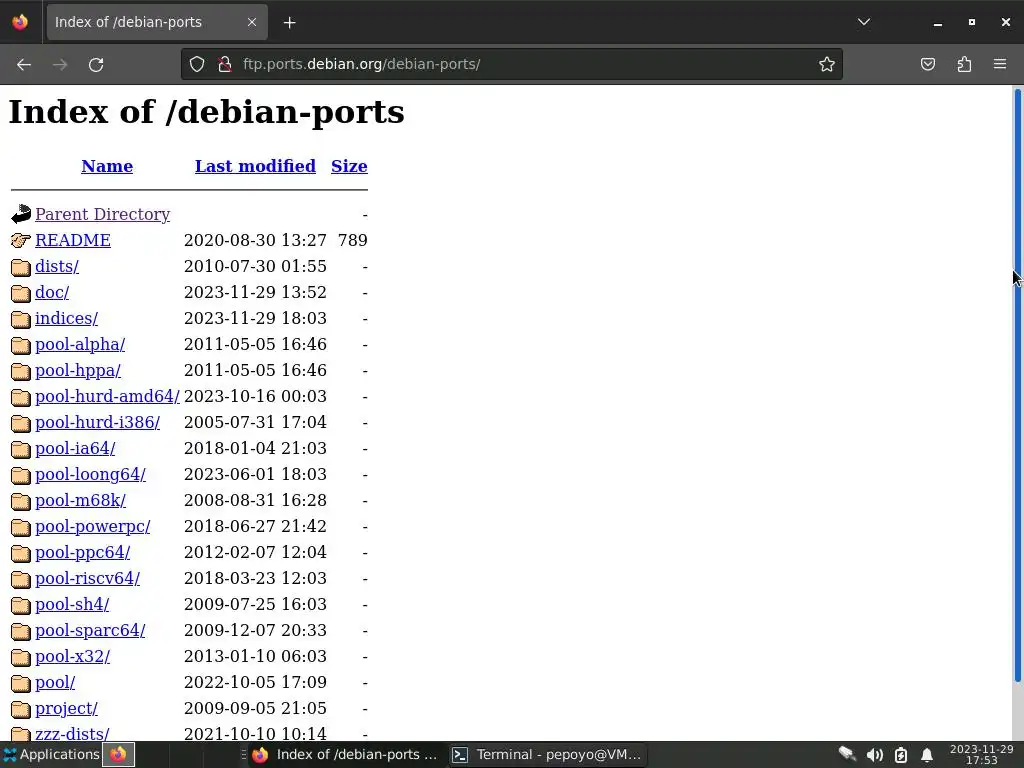Open the Save to Pocket icon
The width and height of the screenshot is (1024, 768).
click(x=927, y=64)
